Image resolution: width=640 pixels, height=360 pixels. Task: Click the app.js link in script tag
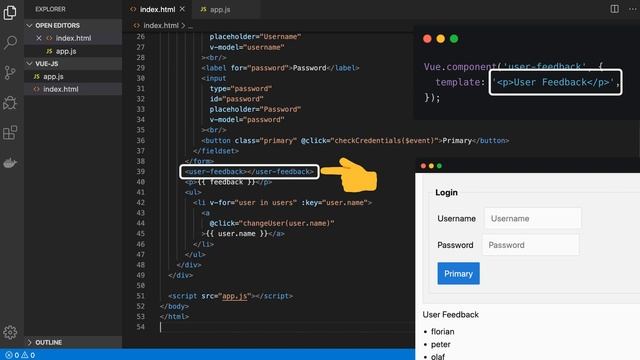[235, 296]
